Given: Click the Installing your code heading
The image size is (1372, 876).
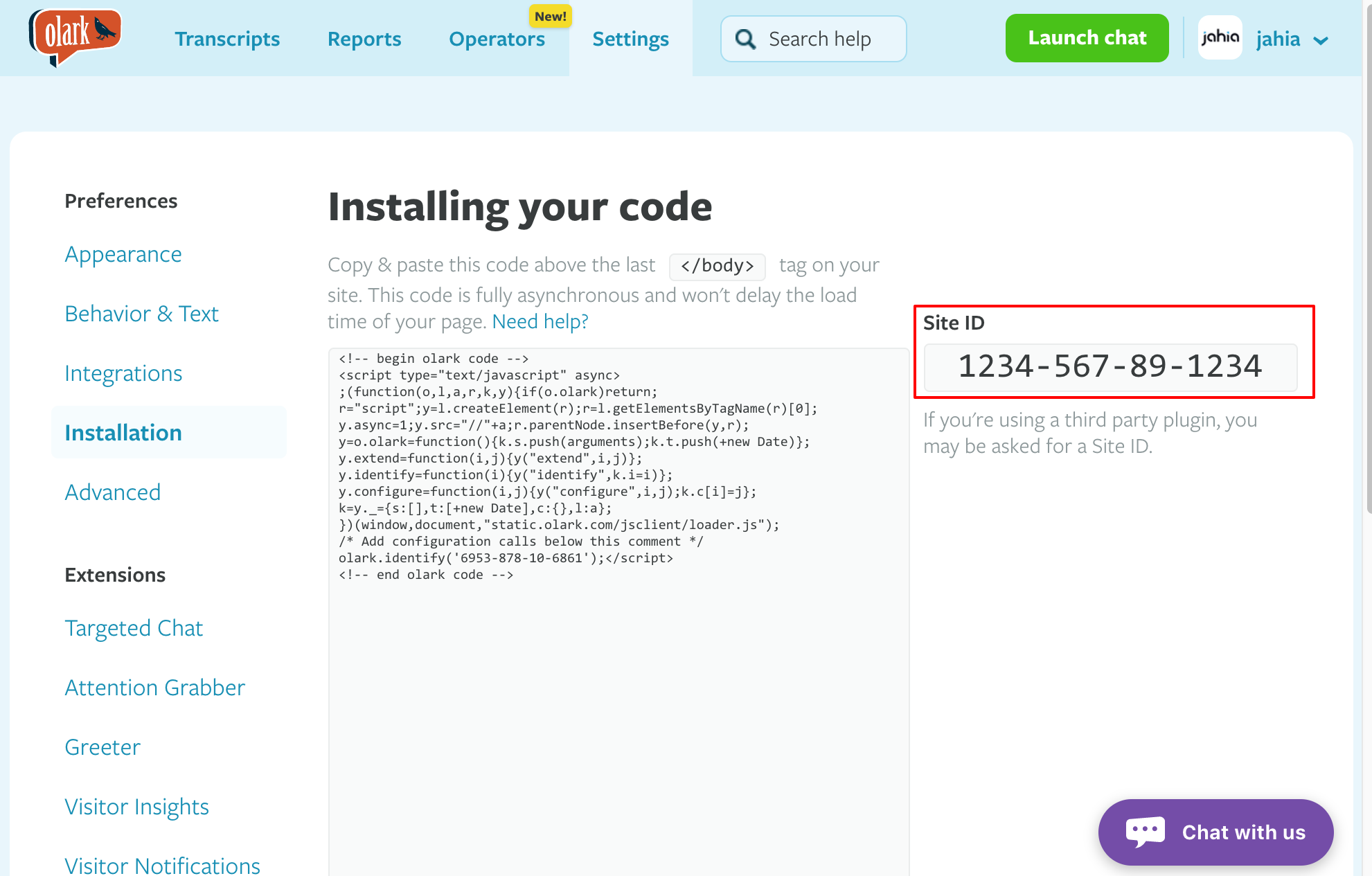Looking at the screenshot, I should pos(520,207).
